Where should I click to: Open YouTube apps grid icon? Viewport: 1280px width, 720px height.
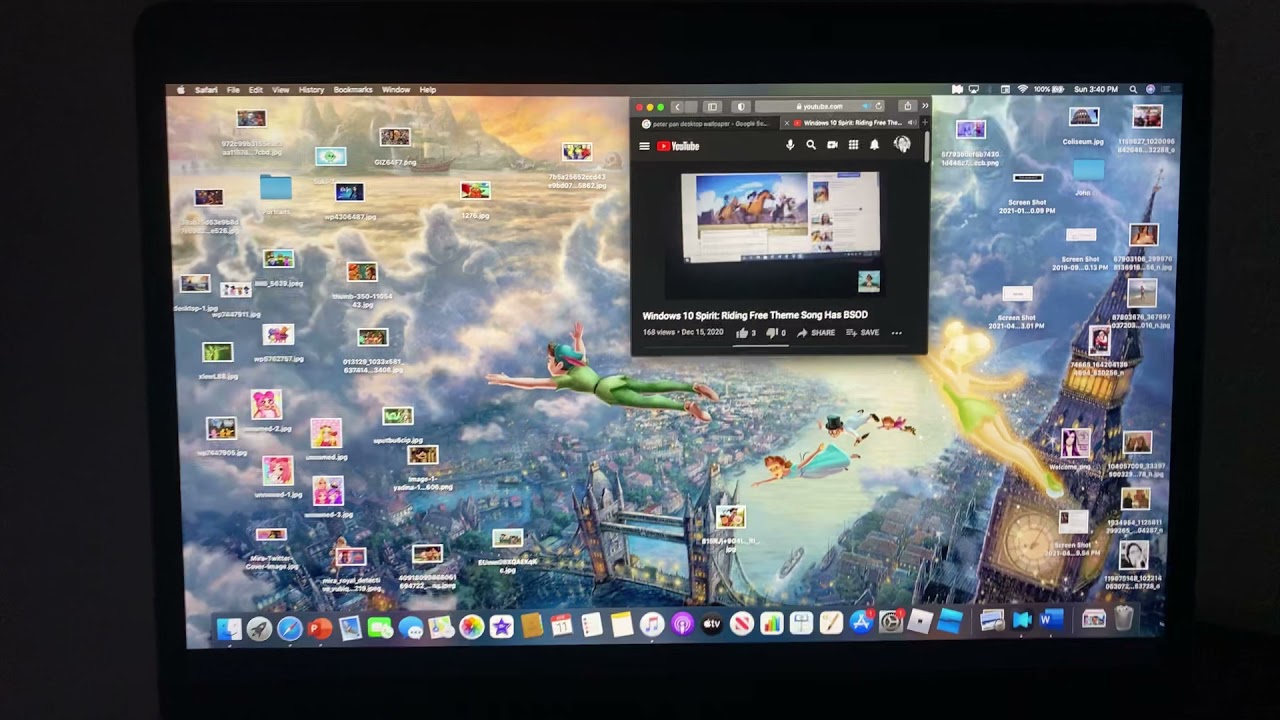click(x=853, y=145)
